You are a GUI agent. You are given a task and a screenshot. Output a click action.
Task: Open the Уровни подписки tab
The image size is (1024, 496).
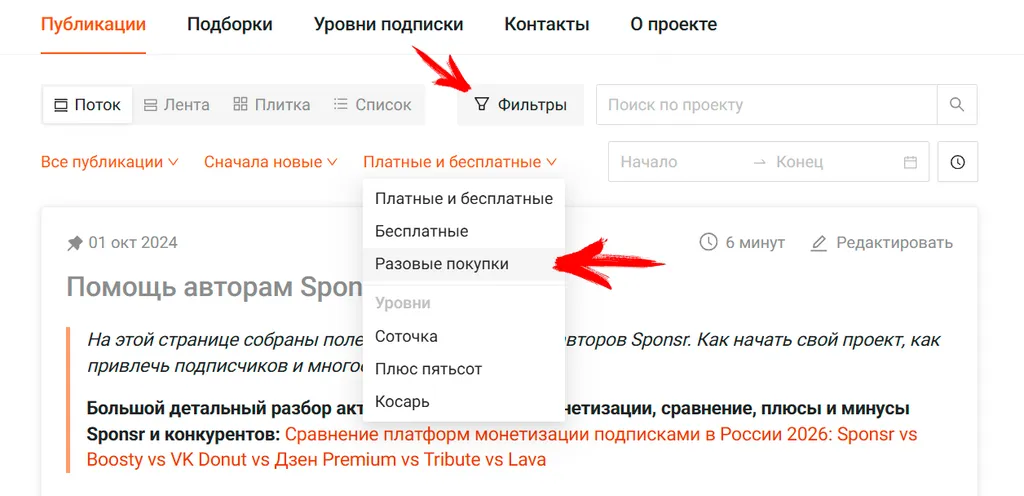pos(389,25)
